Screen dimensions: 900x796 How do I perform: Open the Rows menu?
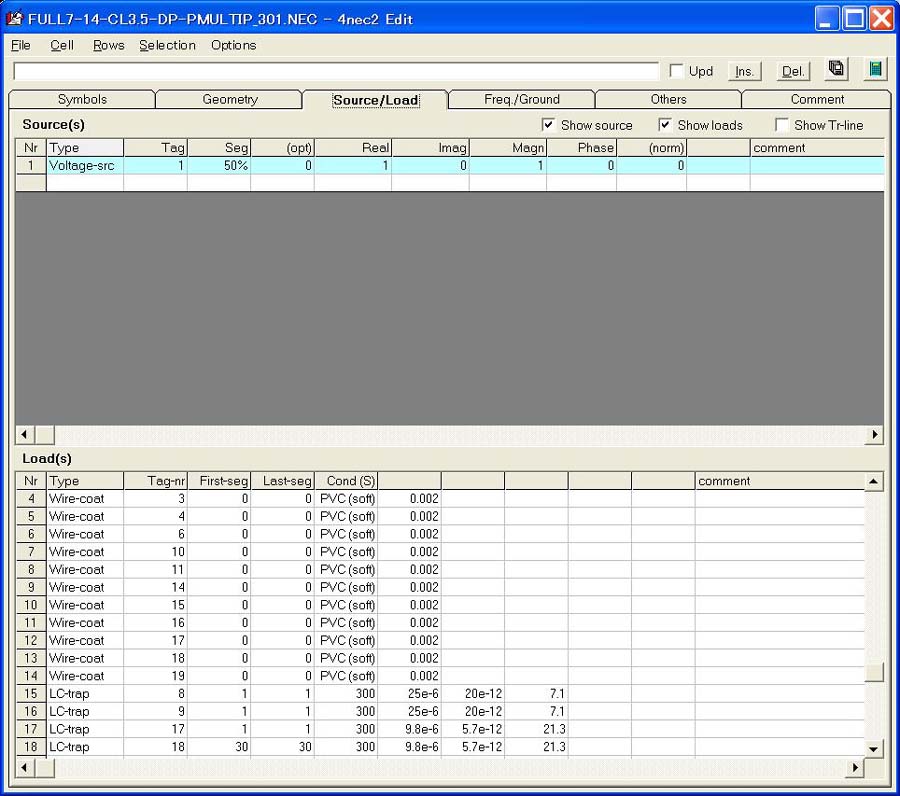coord(109,45)
